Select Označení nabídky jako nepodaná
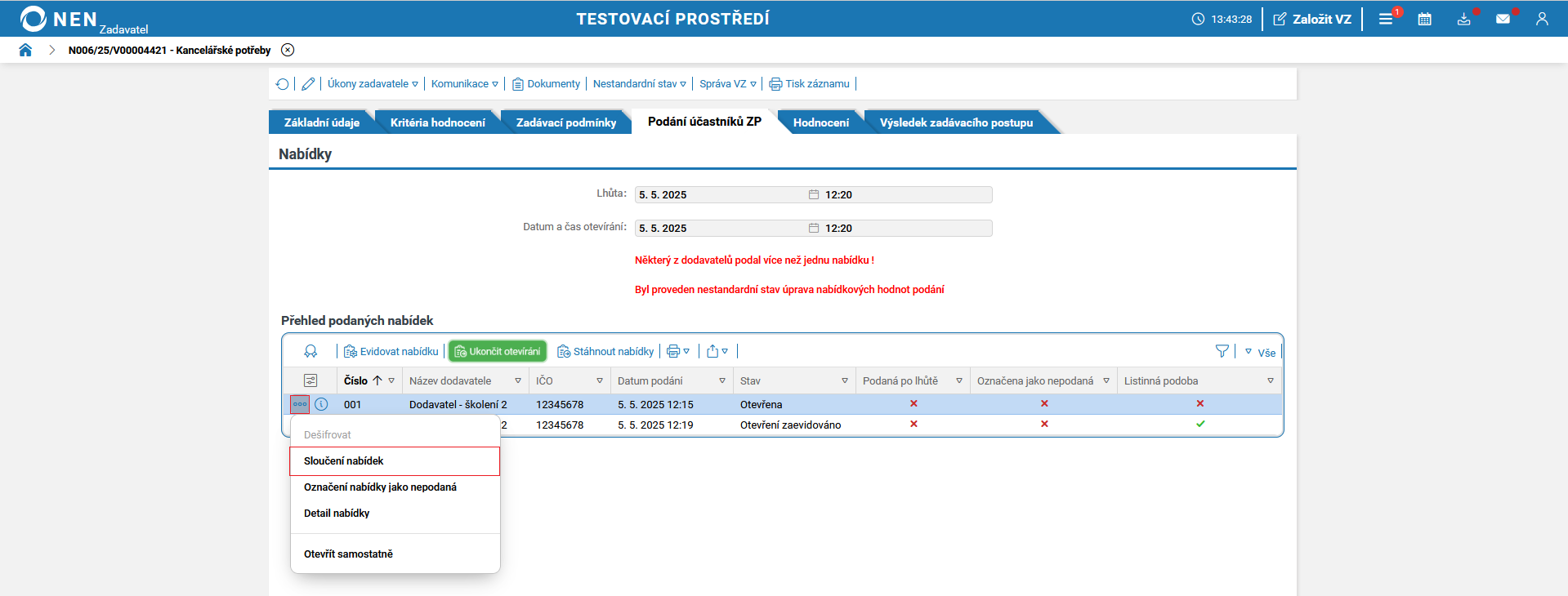Image resolution: width=1568 pixels, height=596 pixels. pyautogui.click(x=395, y=487)
